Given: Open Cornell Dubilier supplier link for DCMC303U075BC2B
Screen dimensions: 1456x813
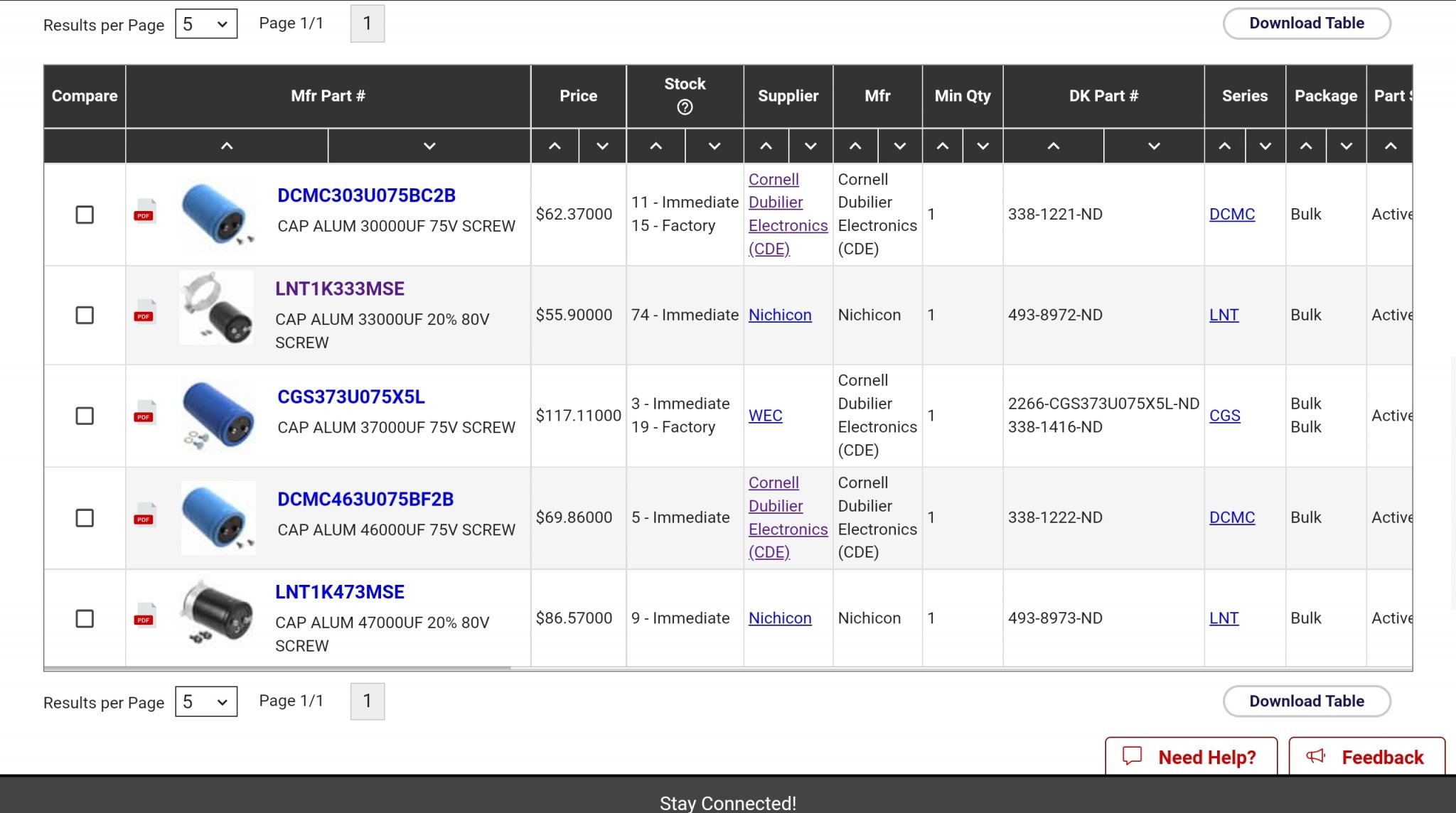Looking at the screenshot, I should coord(788,214).
